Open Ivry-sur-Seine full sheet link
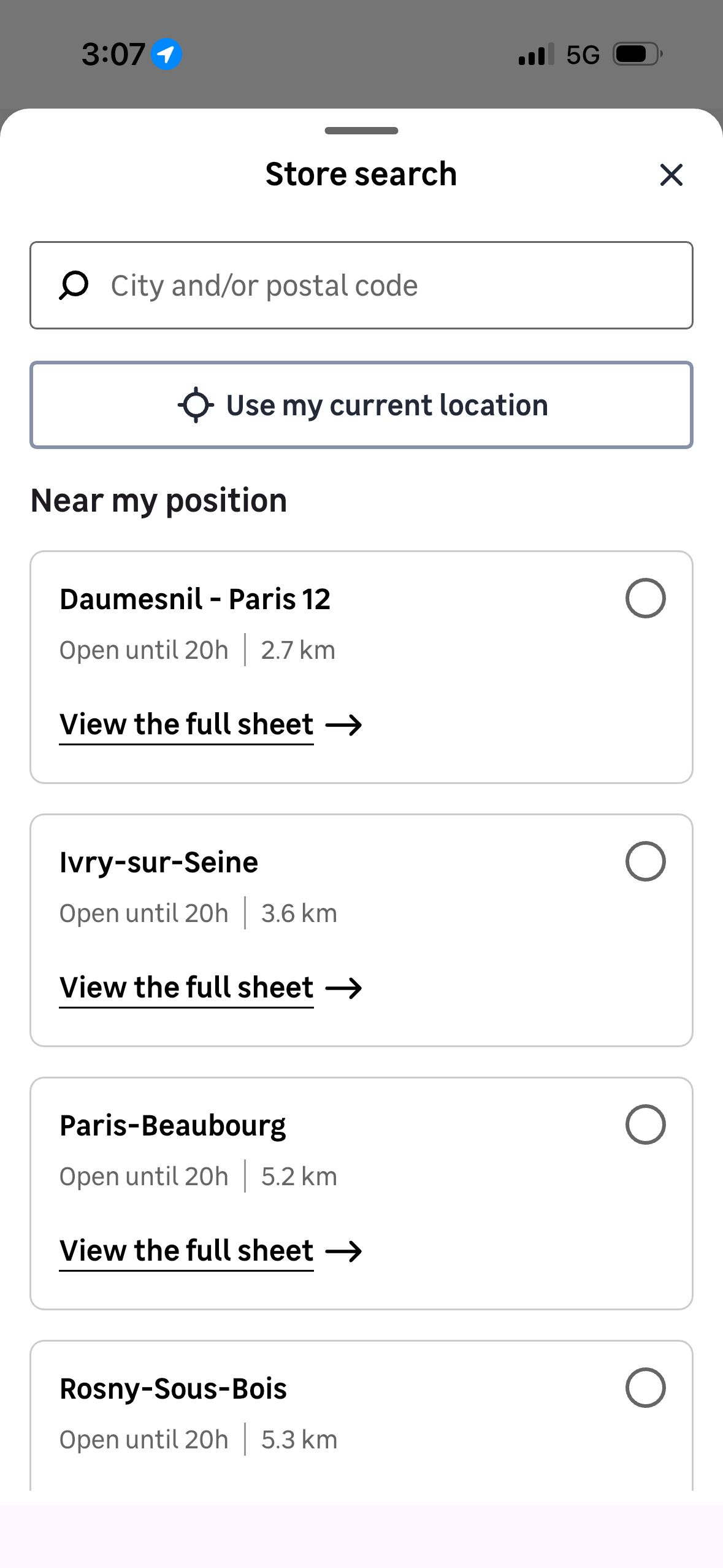723x1568 pixels. point(186,988)
